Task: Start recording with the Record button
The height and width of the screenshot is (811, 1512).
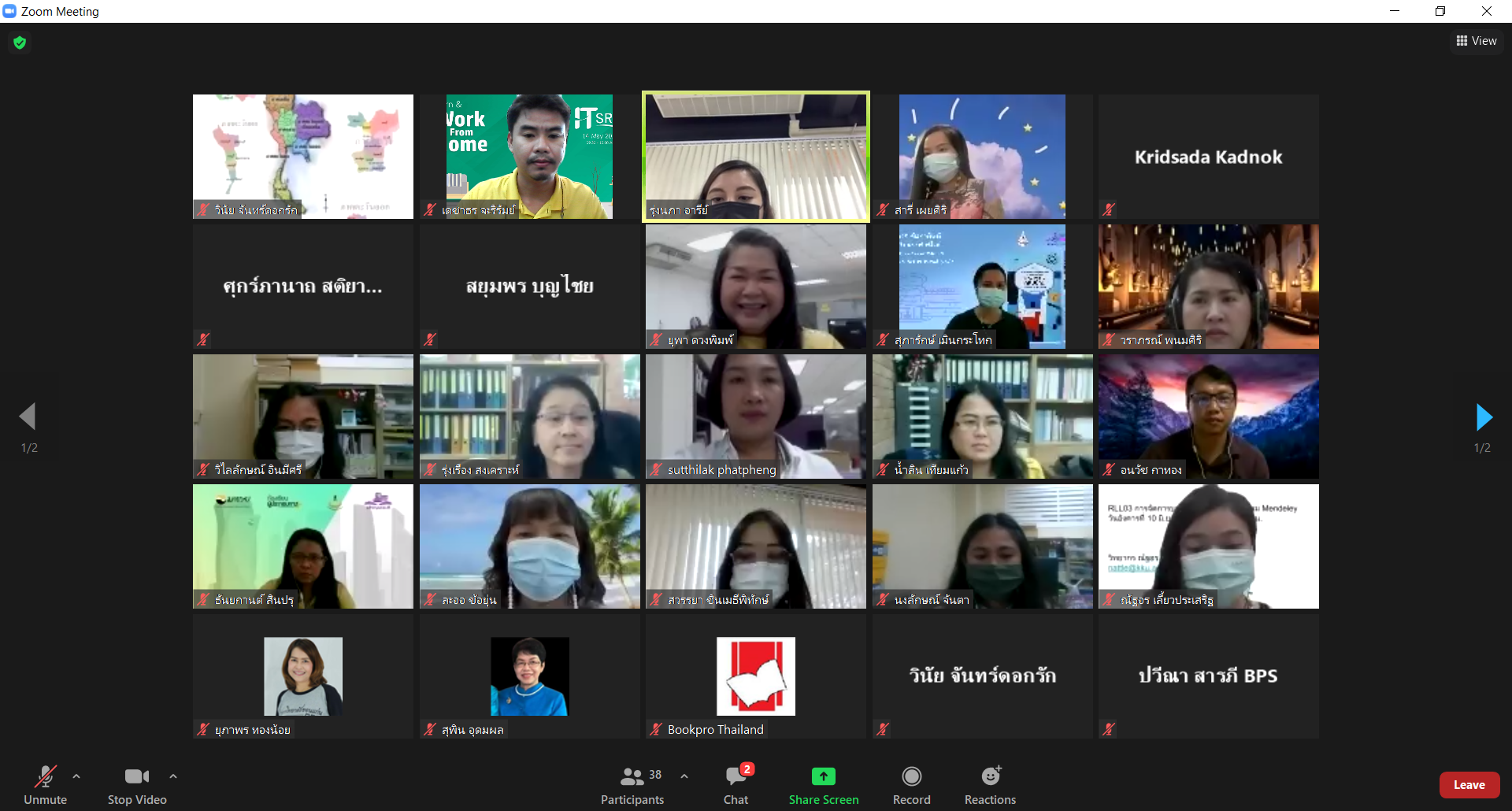Action: pos(911,786)
